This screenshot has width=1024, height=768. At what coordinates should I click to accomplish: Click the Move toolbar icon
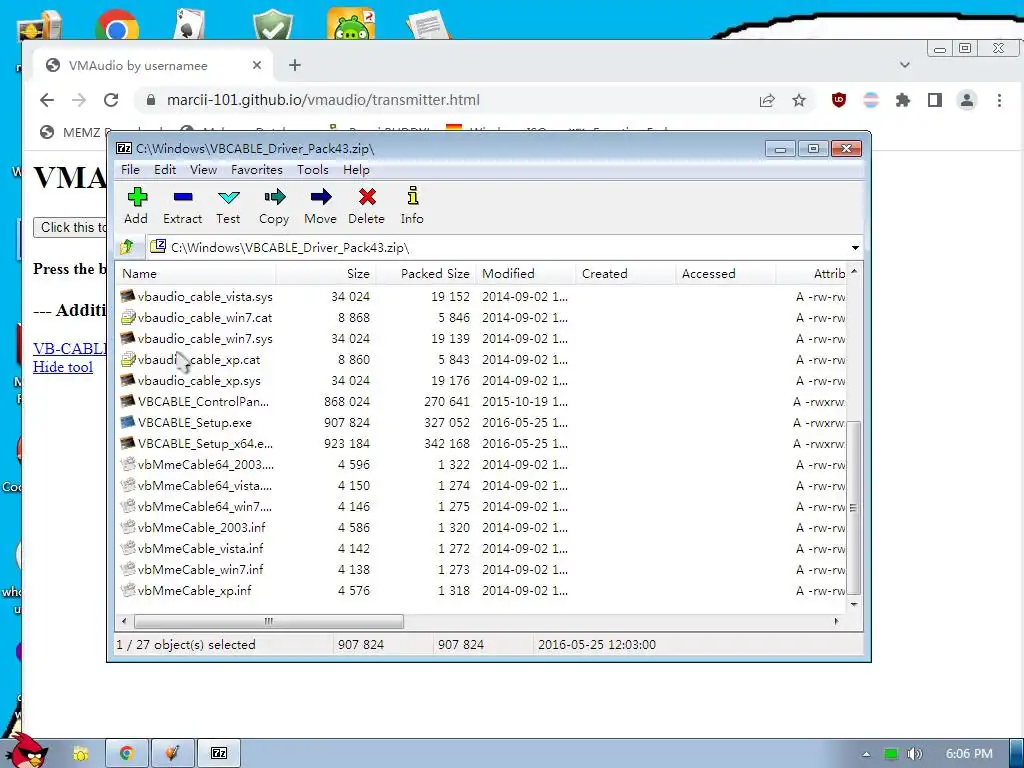tap(320, 206)
